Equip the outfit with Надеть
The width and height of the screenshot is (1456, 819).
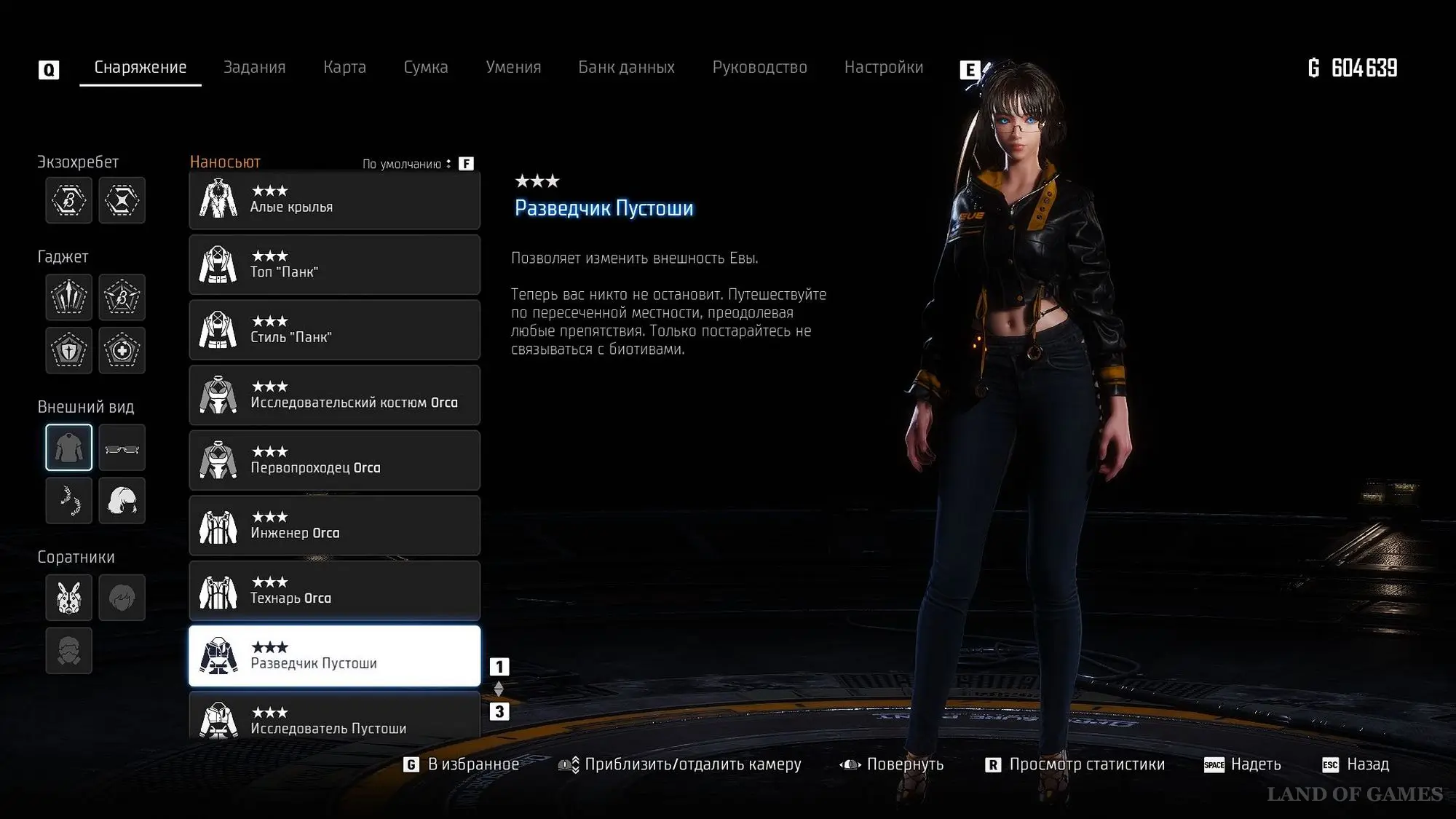tap(1243, 764)
